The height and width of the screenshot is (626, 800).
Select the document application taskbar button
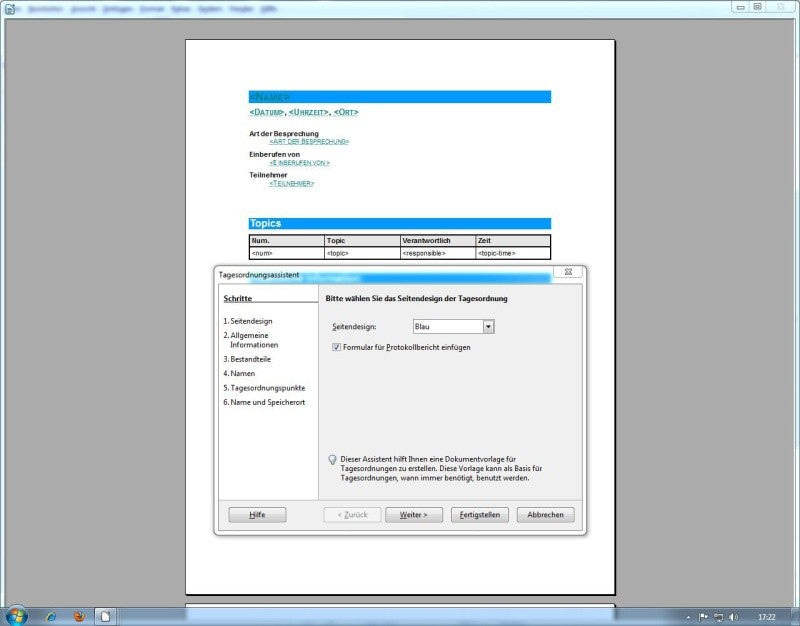pos(105,617)
